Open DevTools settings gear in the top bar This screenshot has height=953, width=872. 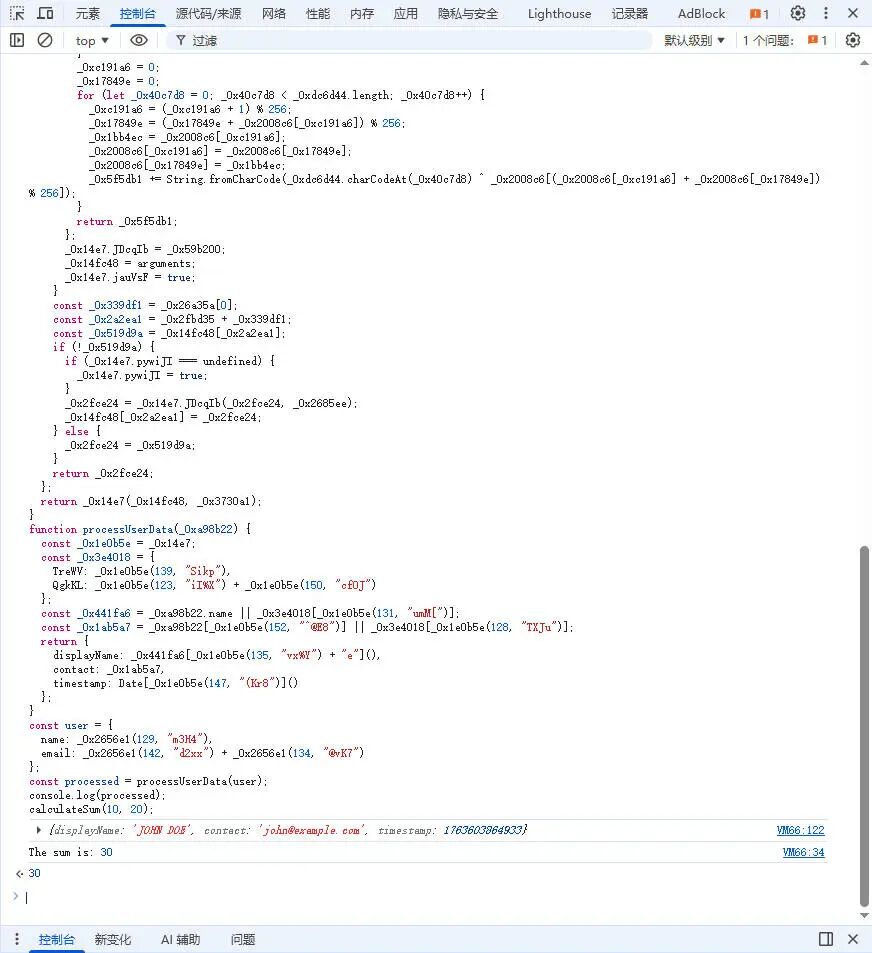pos(797,13)
